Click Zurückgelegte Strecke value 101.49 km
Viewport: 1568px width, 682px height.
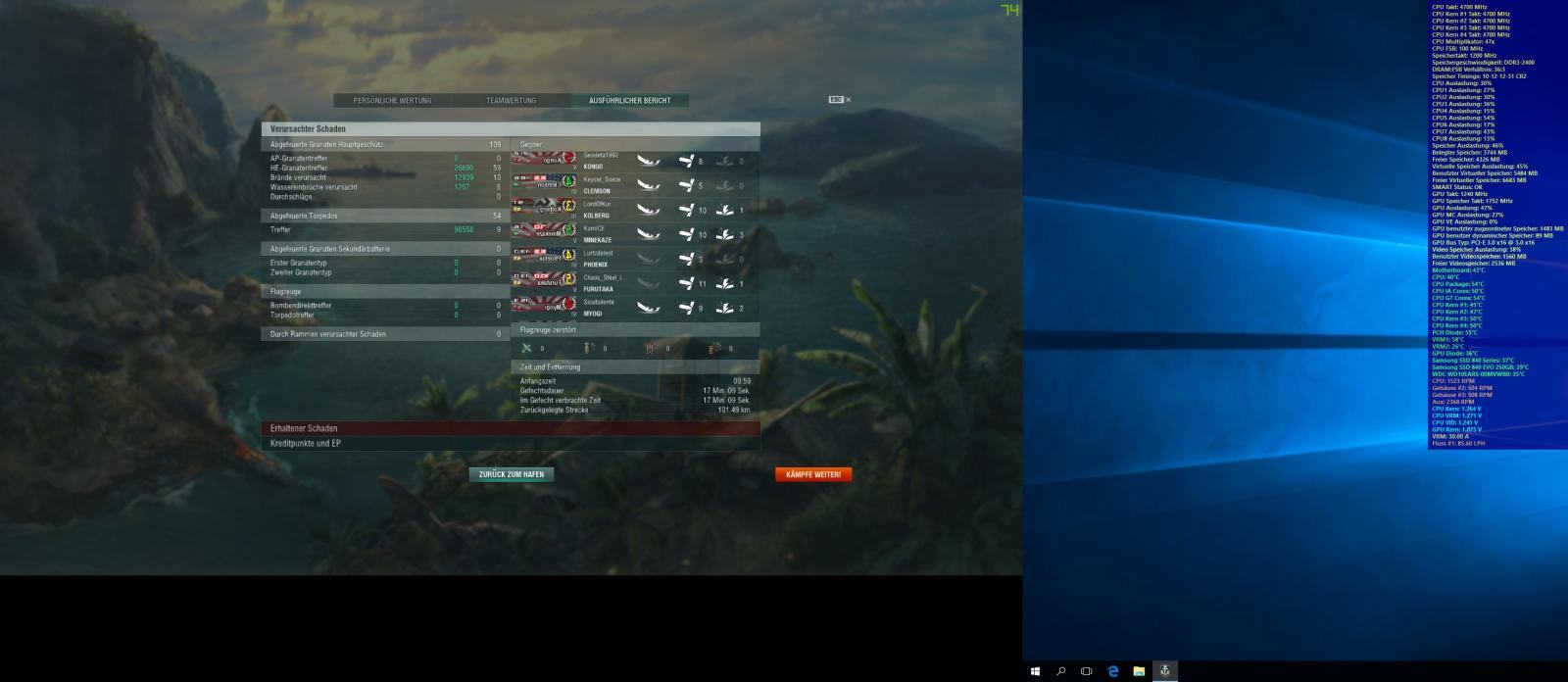pyautogui.click(x=734, y=411)
